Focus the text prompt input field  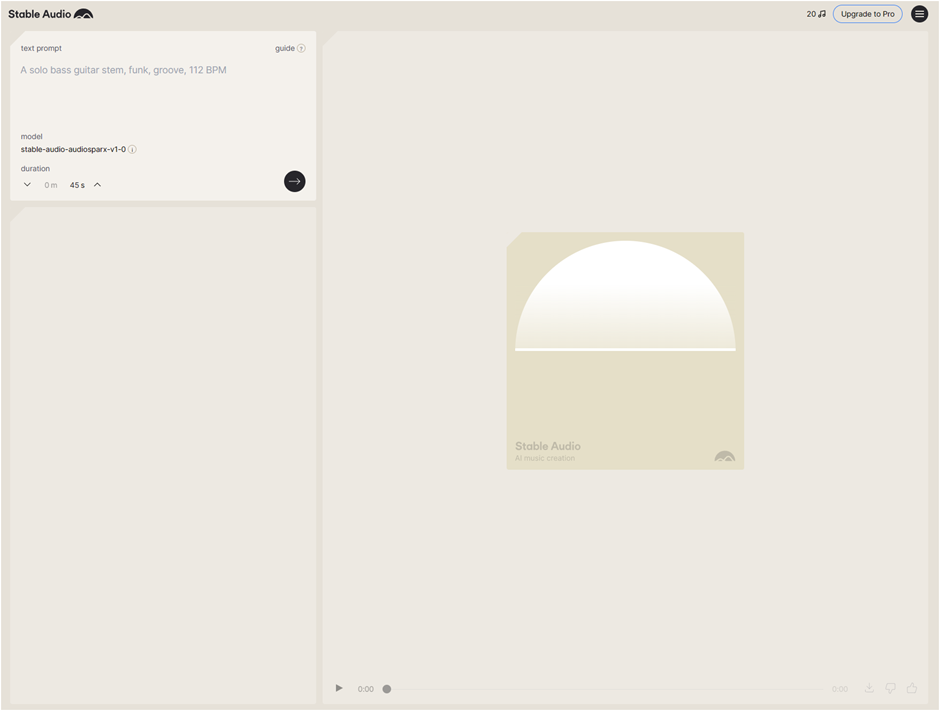162,93
